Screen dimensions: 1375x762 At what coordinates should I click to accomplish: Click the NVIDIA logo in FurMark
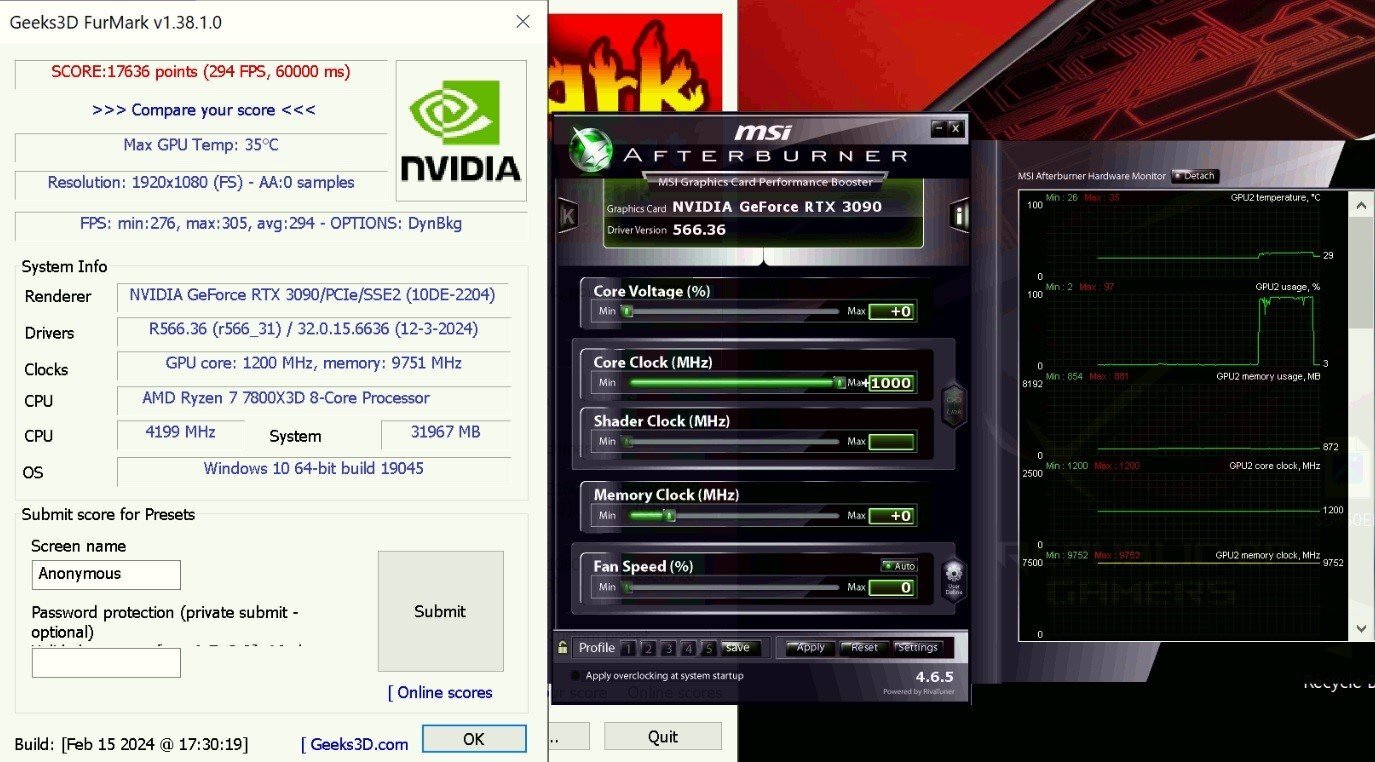pyautogui.click(x=461, y=131)
